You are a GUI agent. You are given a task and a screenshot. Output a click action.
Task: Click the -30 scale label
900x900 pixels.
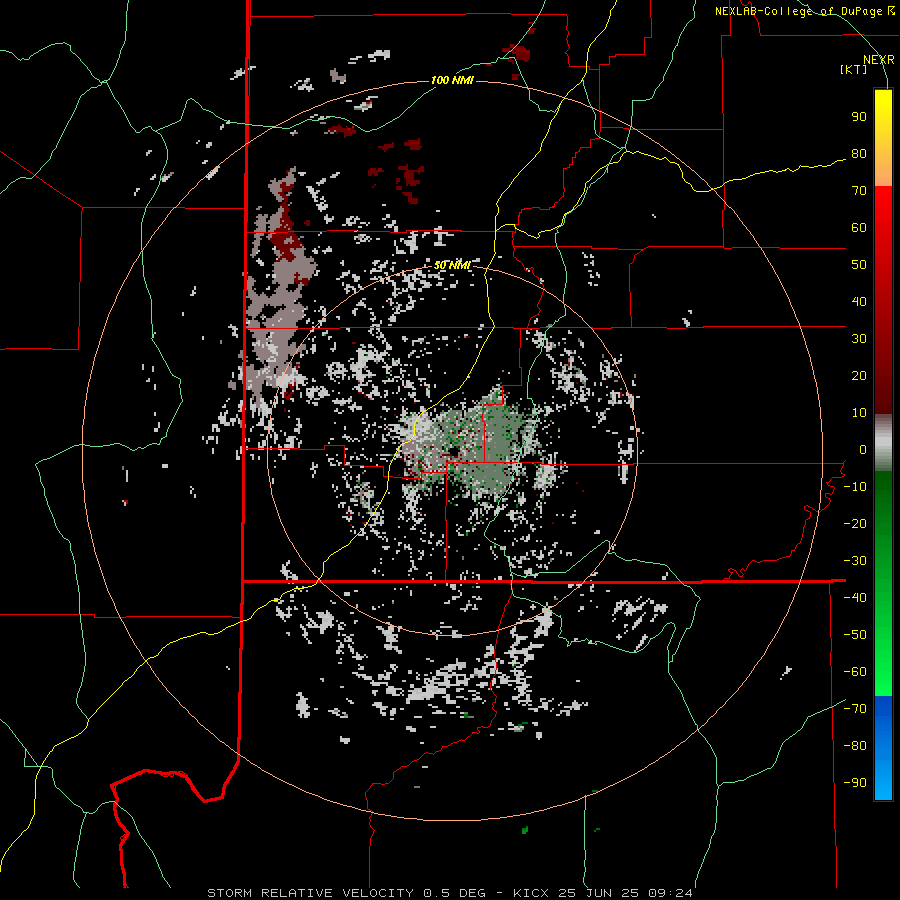855,561
